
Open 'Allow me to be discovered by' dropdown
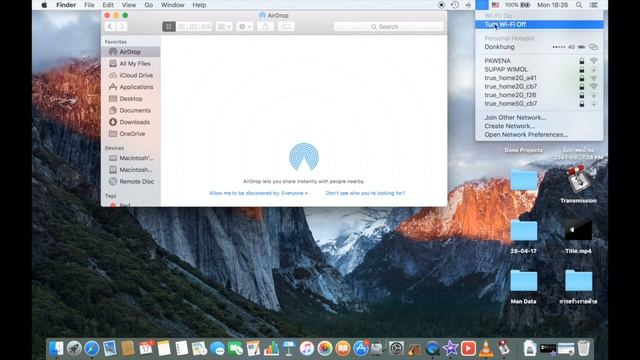click(x=258, y=193)
